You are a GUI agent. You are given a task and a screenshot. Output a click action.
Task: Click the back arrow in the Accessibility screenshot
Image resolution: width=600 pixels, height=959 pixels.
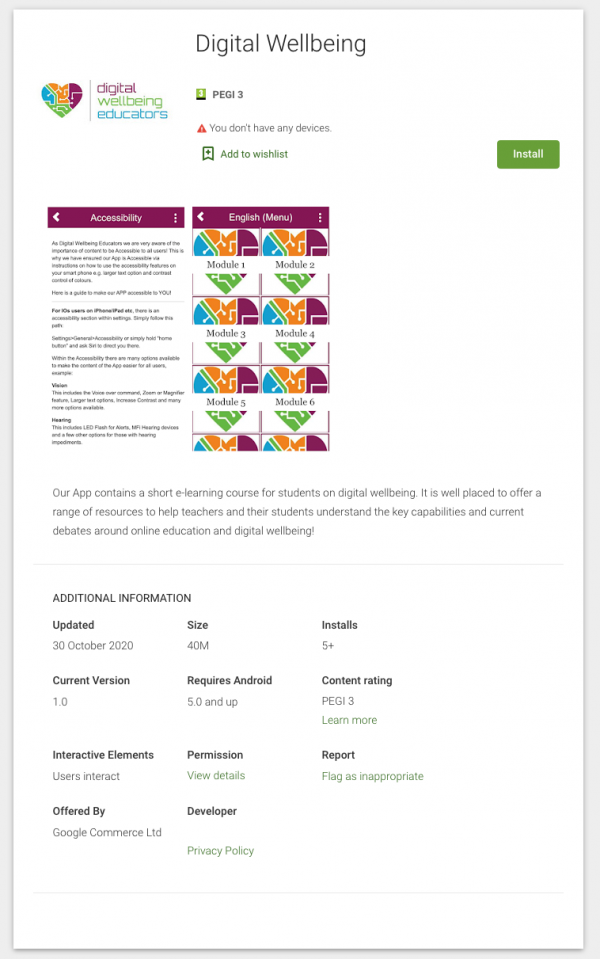point(56,217)
